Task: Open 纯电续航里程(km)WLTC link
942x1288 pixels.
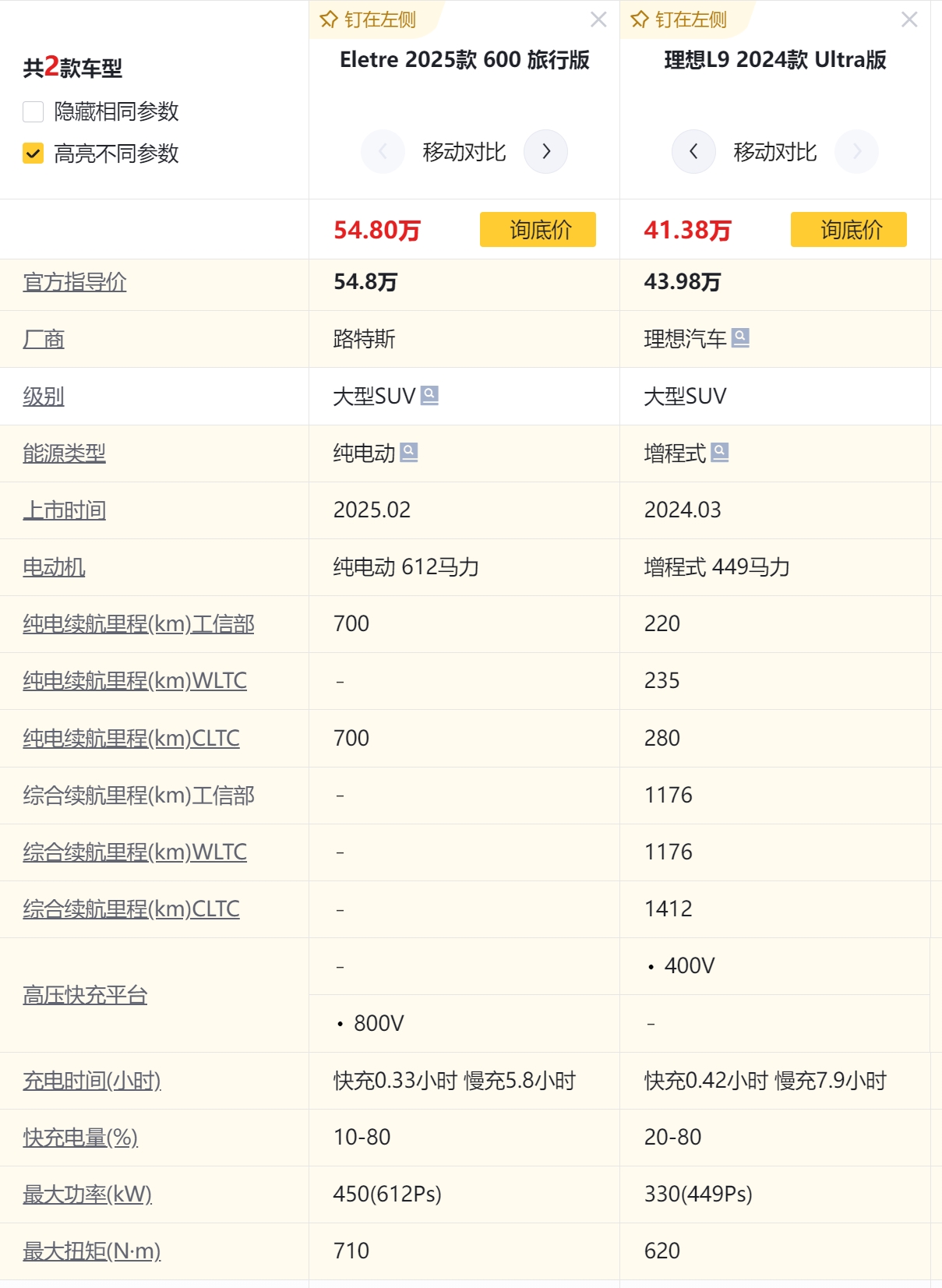Action: pos(135,680)
